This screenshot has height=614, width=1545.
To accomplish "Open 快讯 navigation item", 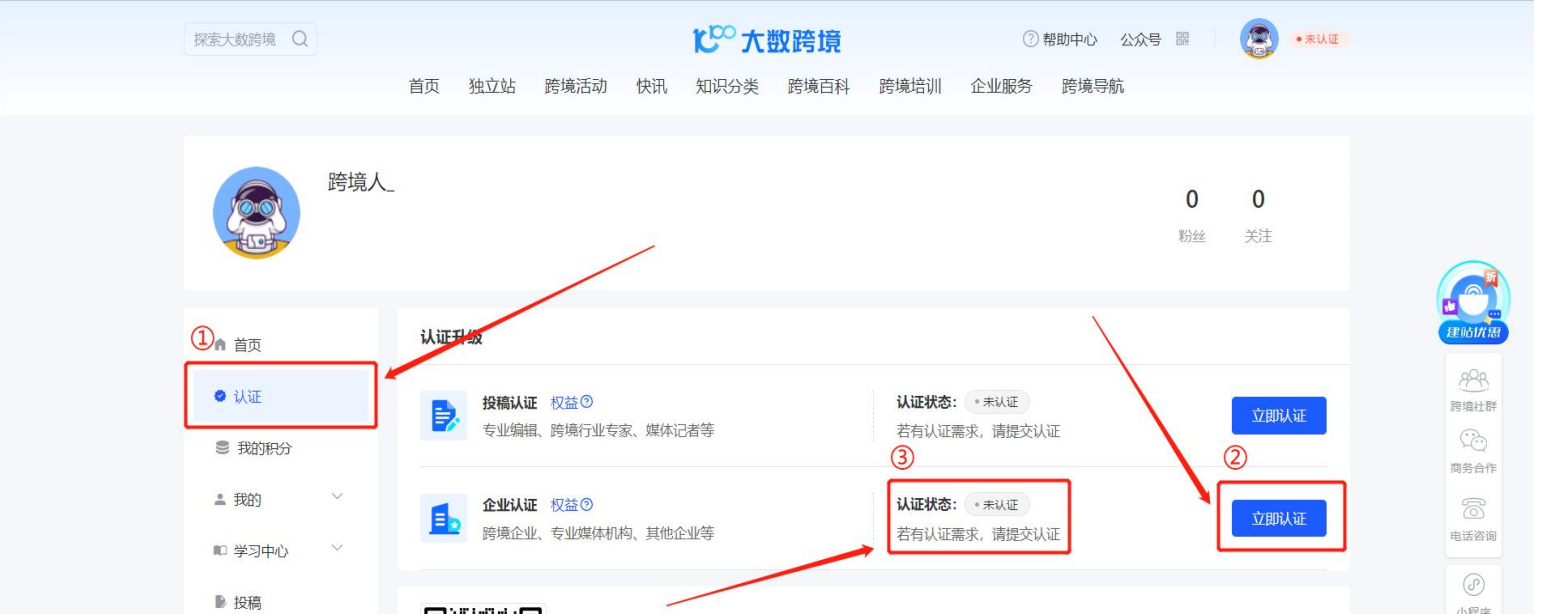I will (x=651, y=86).
